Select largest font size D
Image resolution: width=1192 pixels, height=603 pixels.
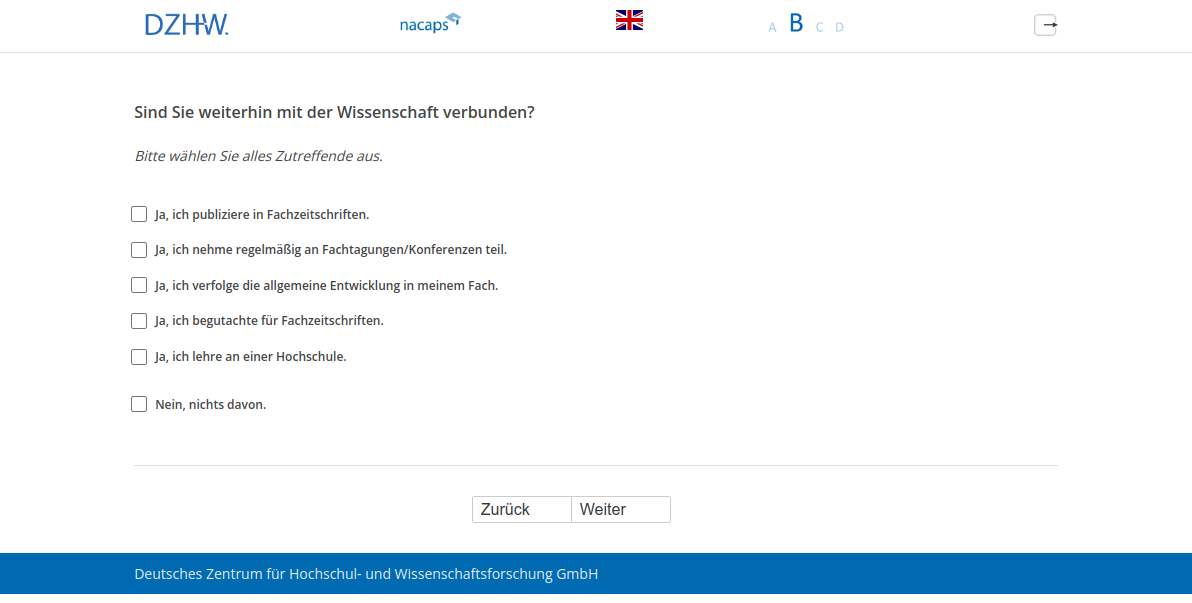(839, 28)
